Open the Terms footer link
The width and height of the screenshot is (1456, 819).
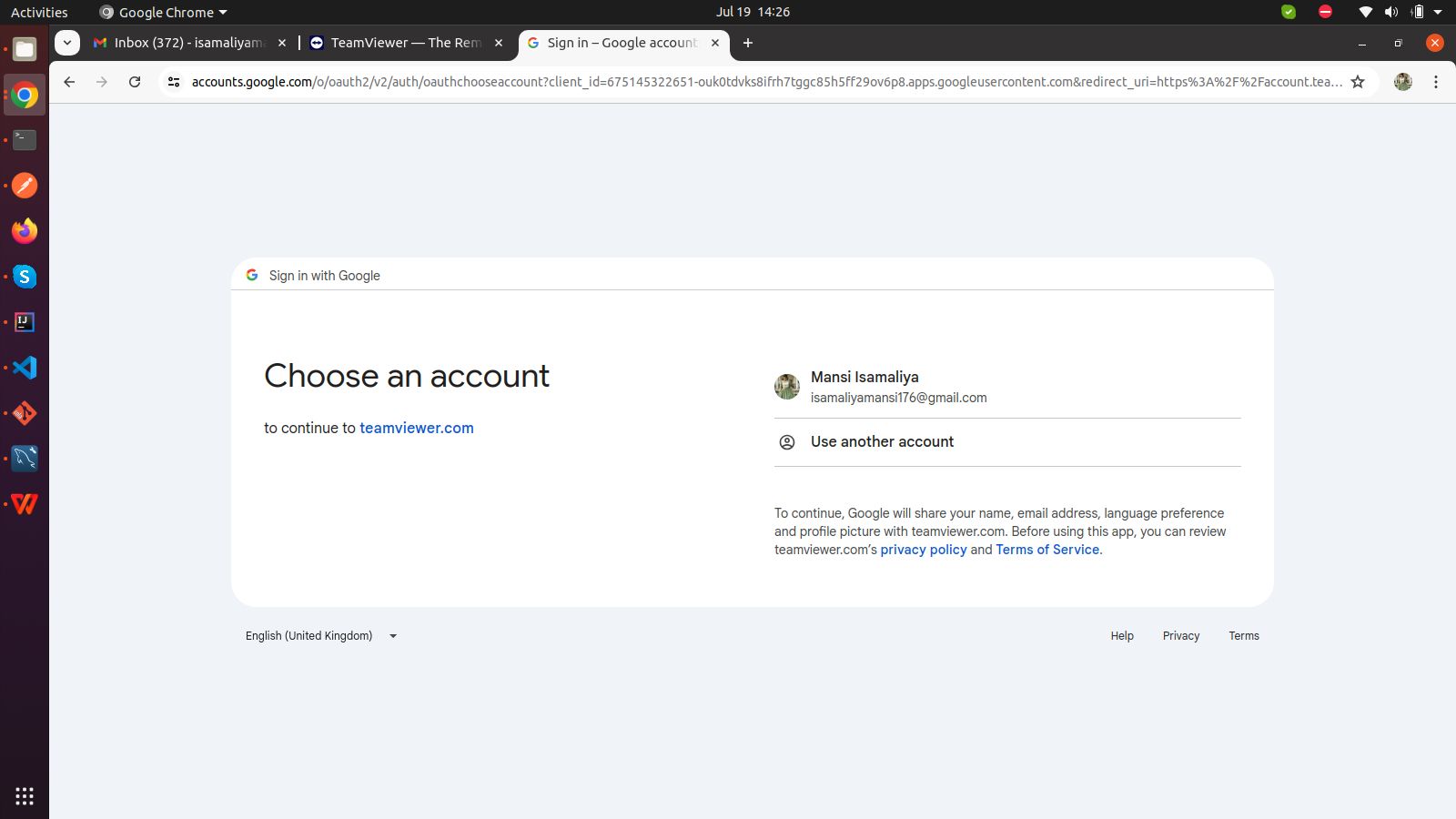(1244, 636)
